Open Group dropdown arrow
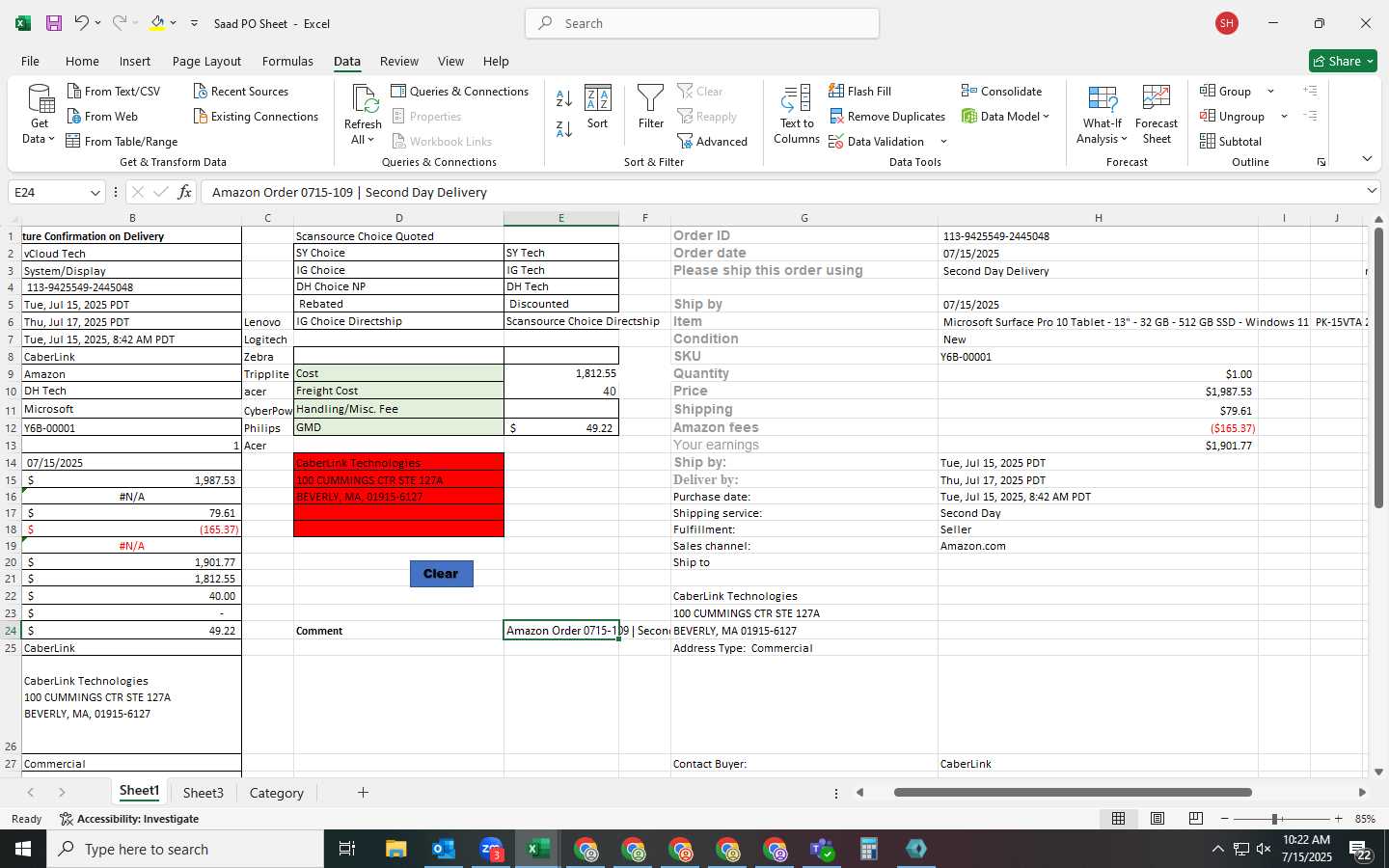 pos(1270,91)
